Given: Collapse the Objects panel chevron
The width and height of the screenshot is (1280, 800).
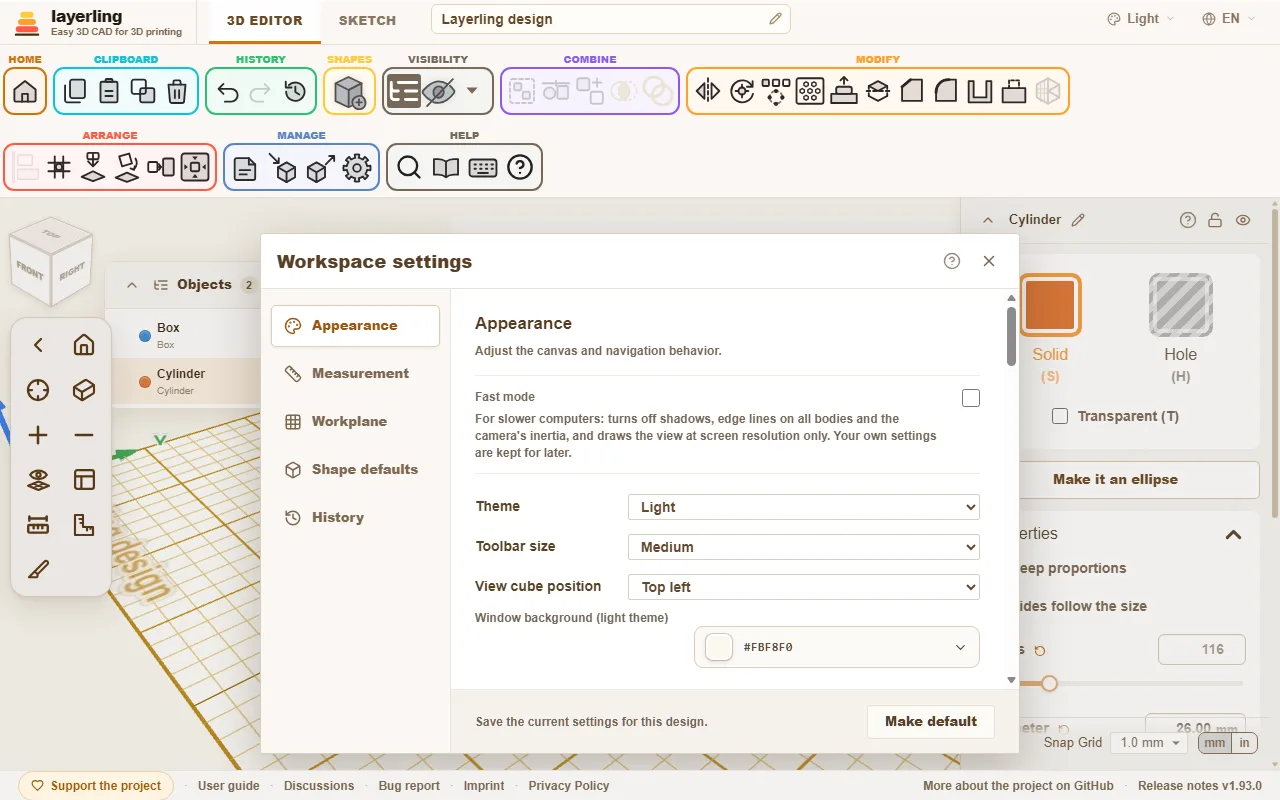Looking at the screenshot, I should pyautogui.click(x=131, y=285).
